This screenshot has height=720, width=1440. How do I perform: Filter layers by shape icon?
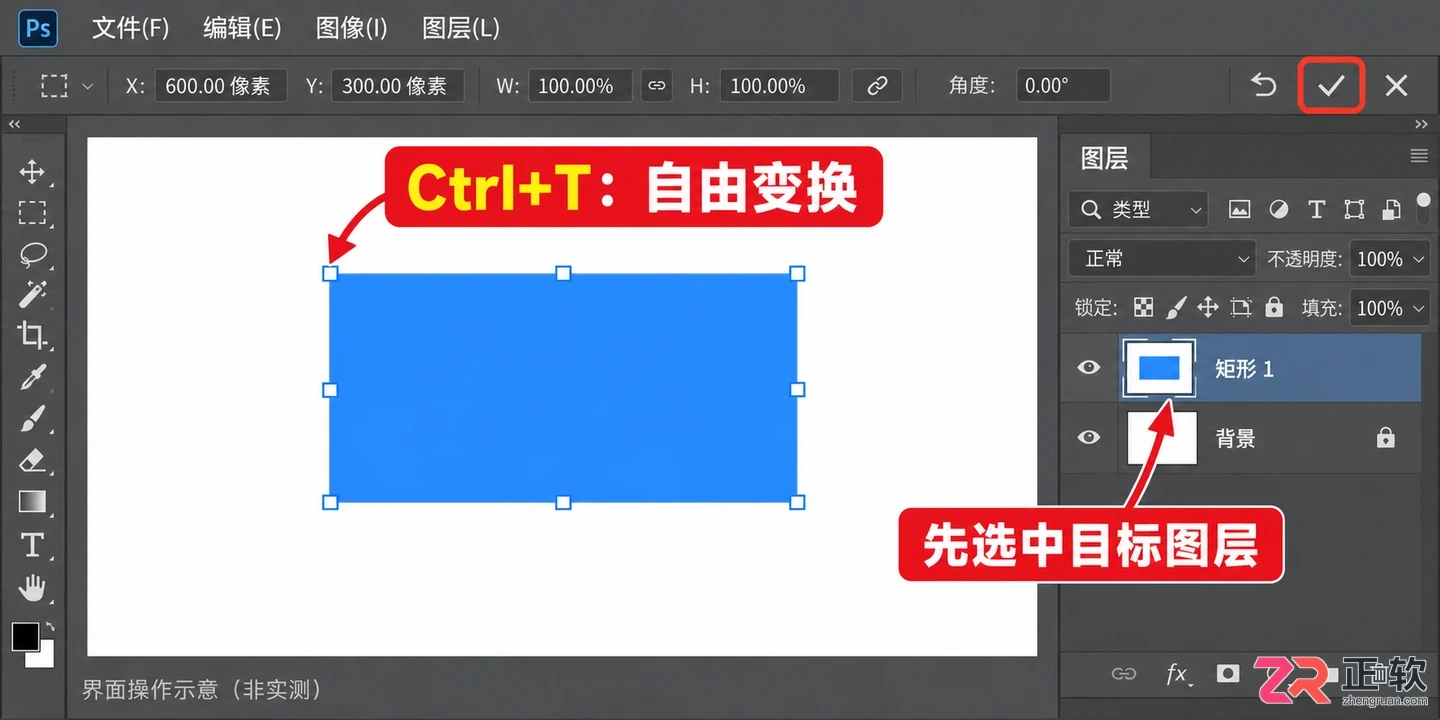[1354, 210]
